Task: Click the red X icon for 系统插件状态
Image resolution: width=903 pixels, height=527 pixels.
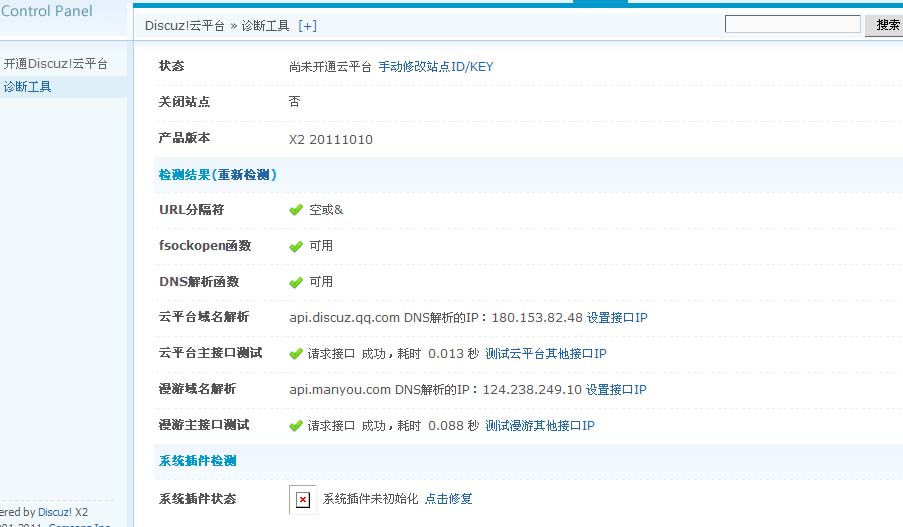Action: tap(302, 499)
